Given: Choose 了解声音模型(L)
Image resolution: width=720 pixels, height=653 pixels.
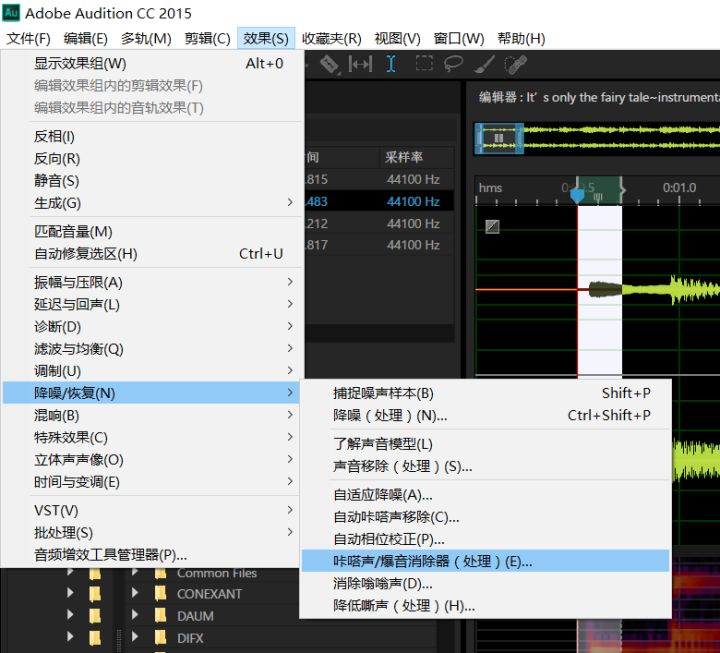Looking at the screenshot, I should point(485,444).
